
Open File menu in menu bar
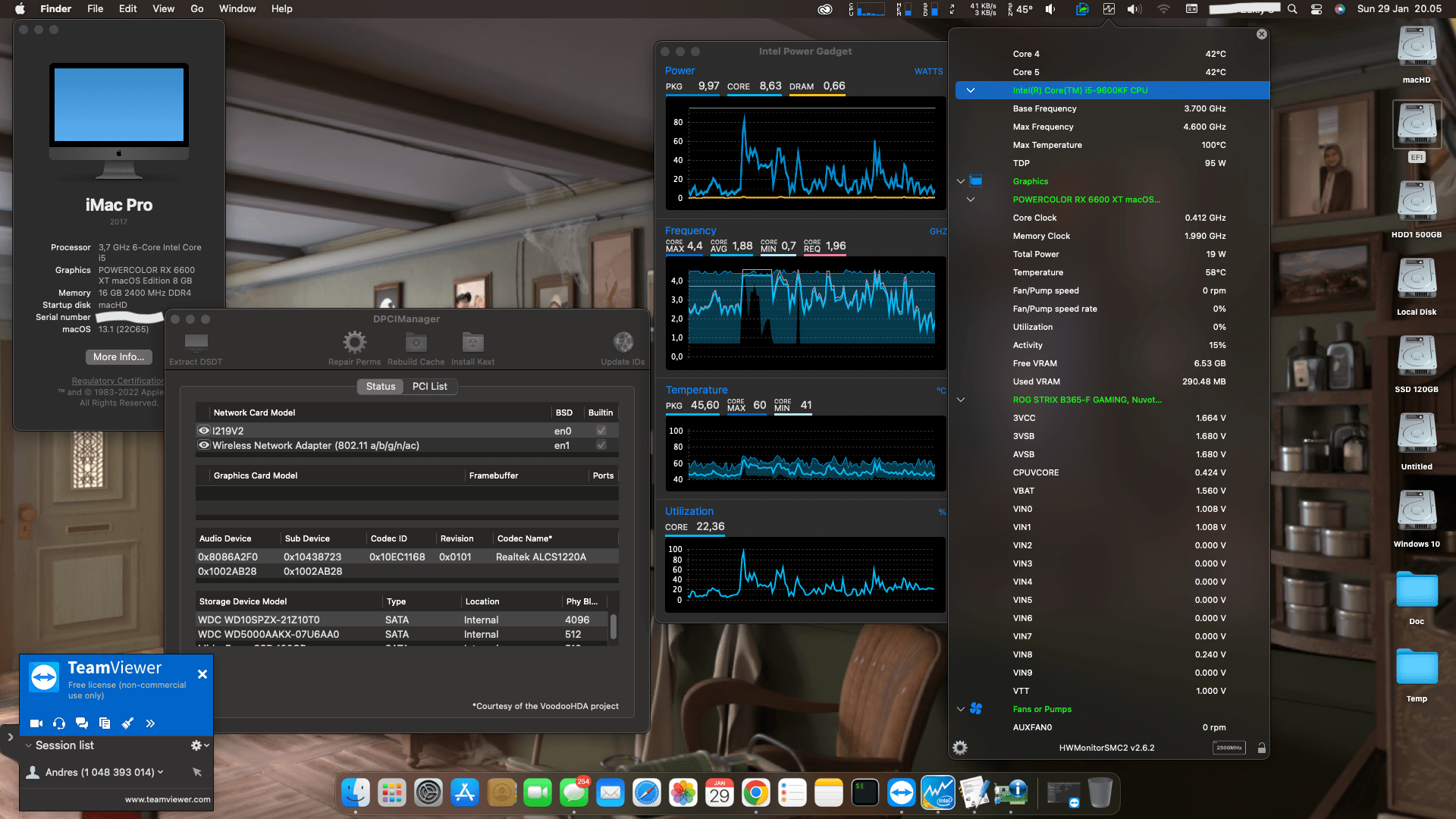coord(96,9)
